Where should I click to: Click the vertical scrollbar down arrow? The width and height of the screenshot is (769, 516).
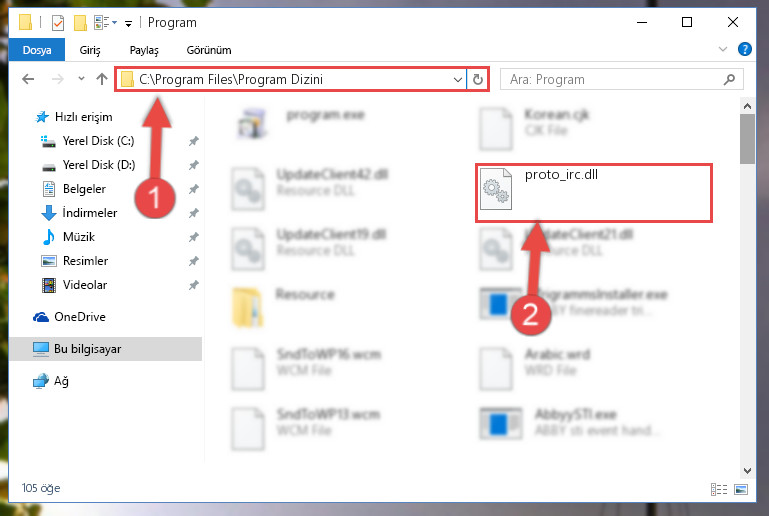747,471
